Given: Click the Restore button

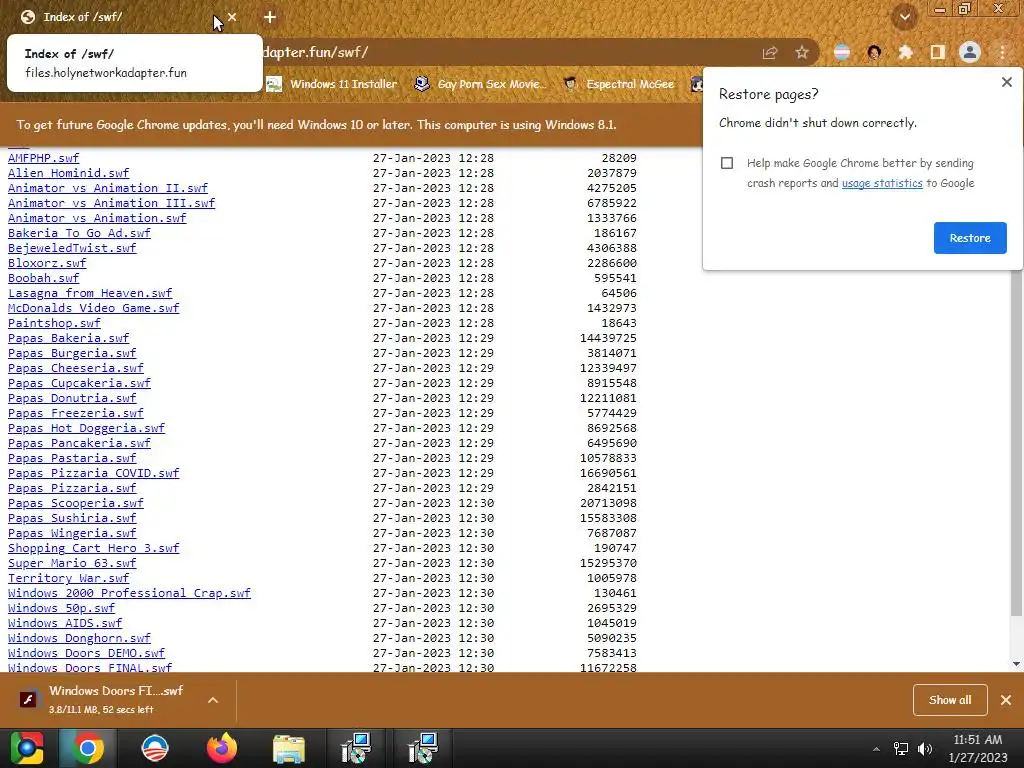Looking at the screenshot, I should coord(970,238).
